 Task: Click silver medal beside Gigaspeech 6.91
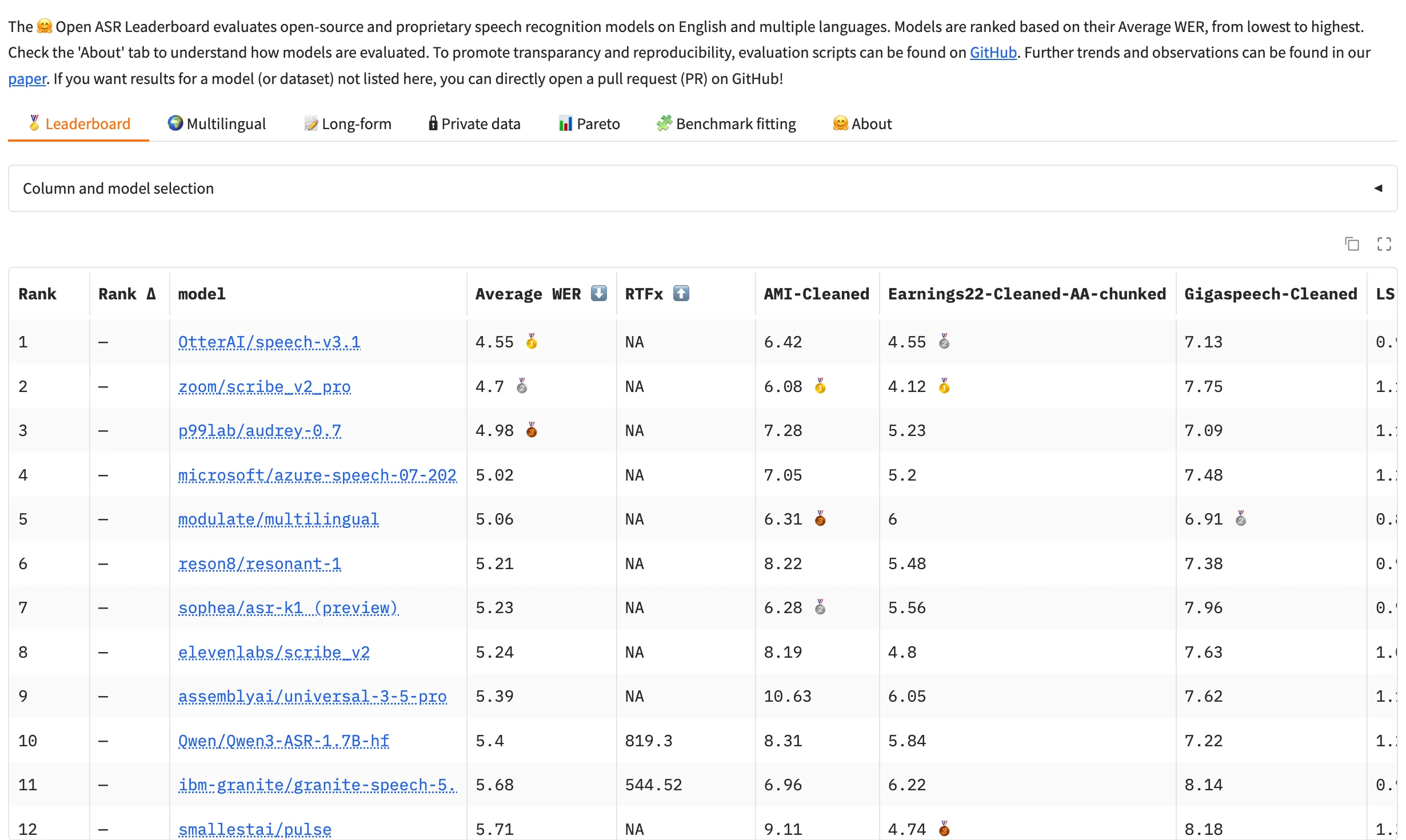tap(1241, 518)
